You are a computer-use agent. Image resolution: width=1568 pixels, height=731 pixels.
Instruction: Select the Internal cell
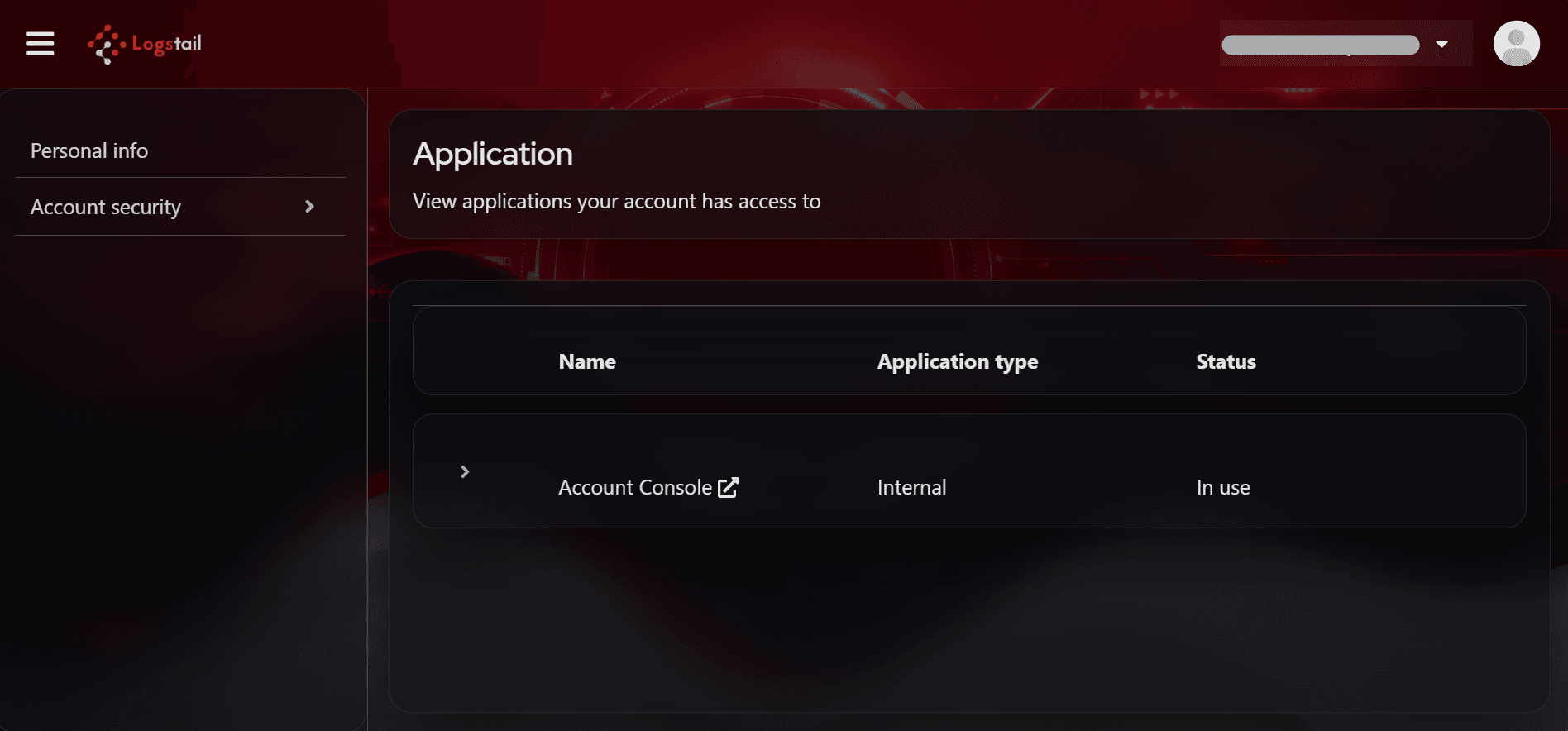[911, 488]
